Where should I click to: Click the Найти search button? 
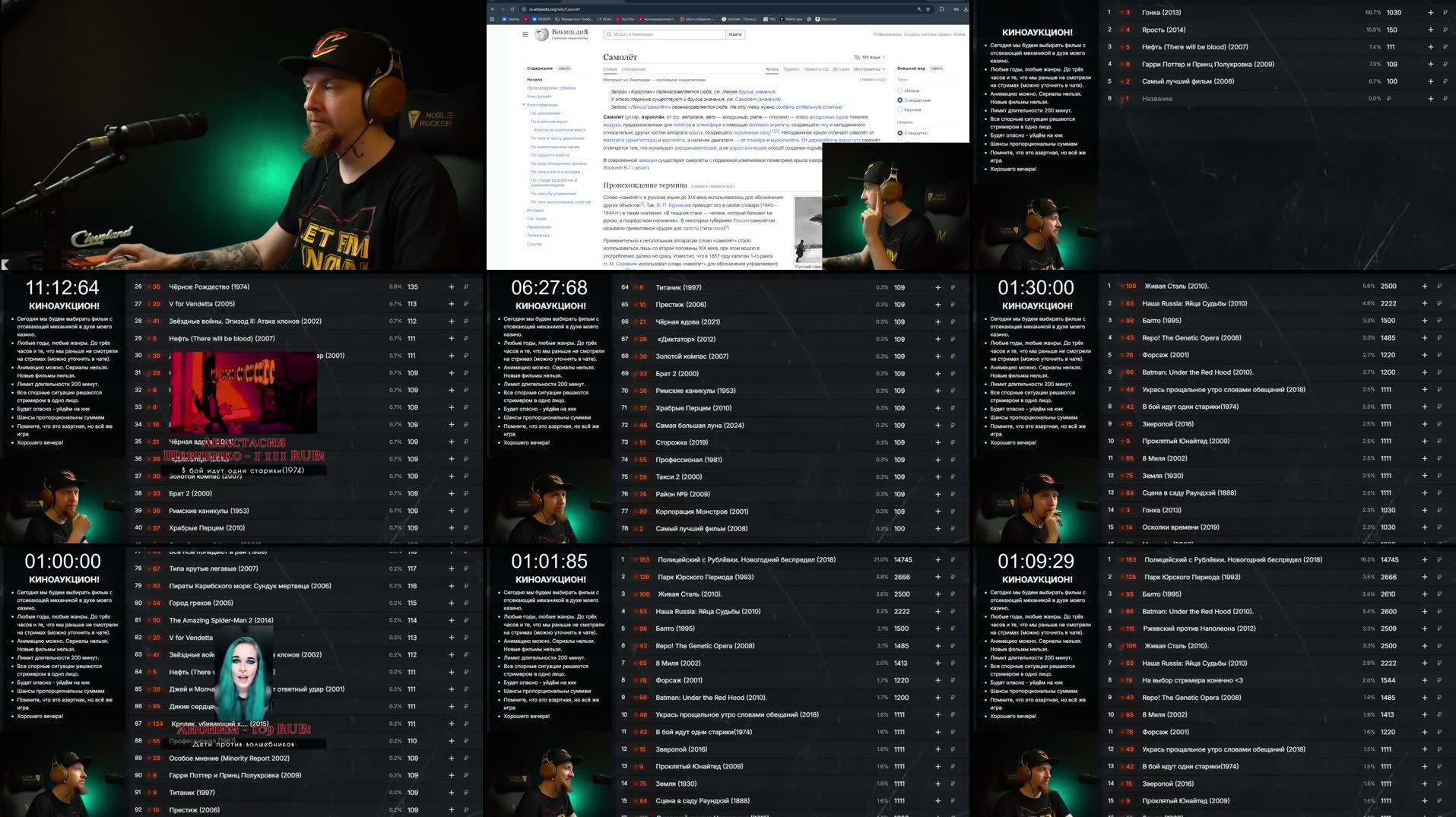735,34
